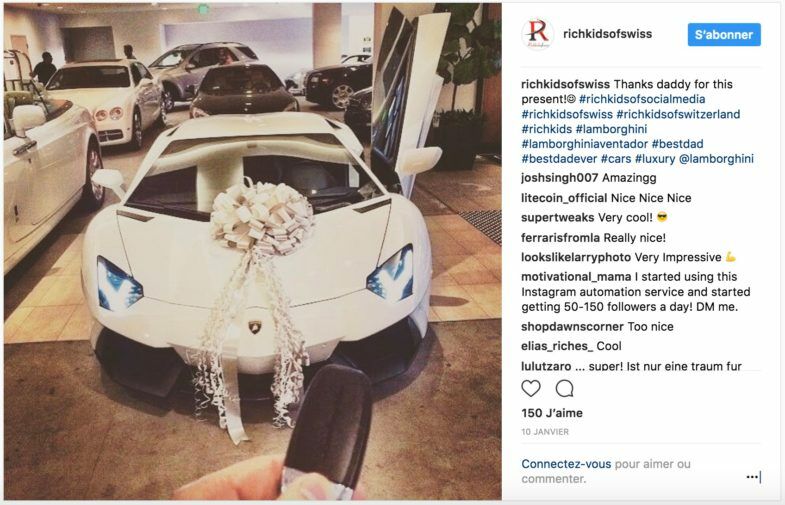This screenshot has height=505, width=785.
Task: View the supertweaks commenter profile
Action: pos(557,218)
